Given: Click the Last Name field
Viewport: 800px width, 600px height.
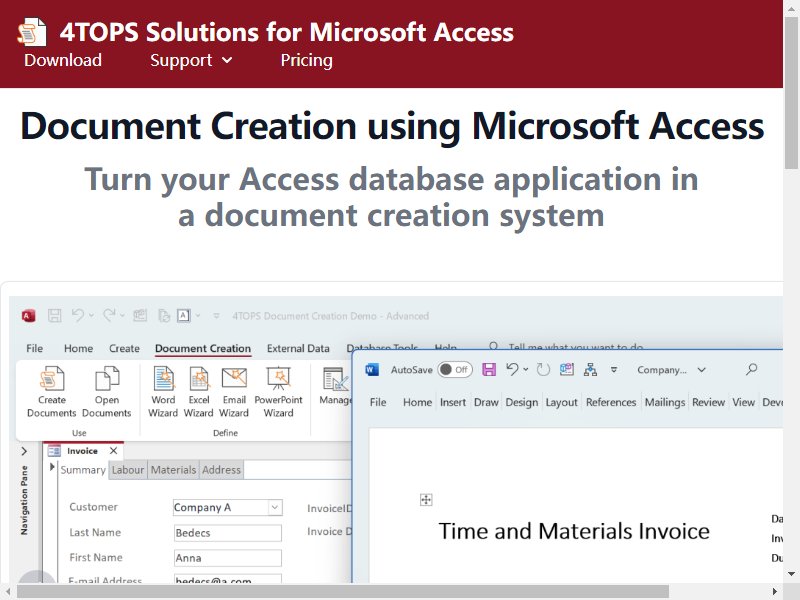Looking at the screenshot, I should pyautogui.click(x=228, y=533).
